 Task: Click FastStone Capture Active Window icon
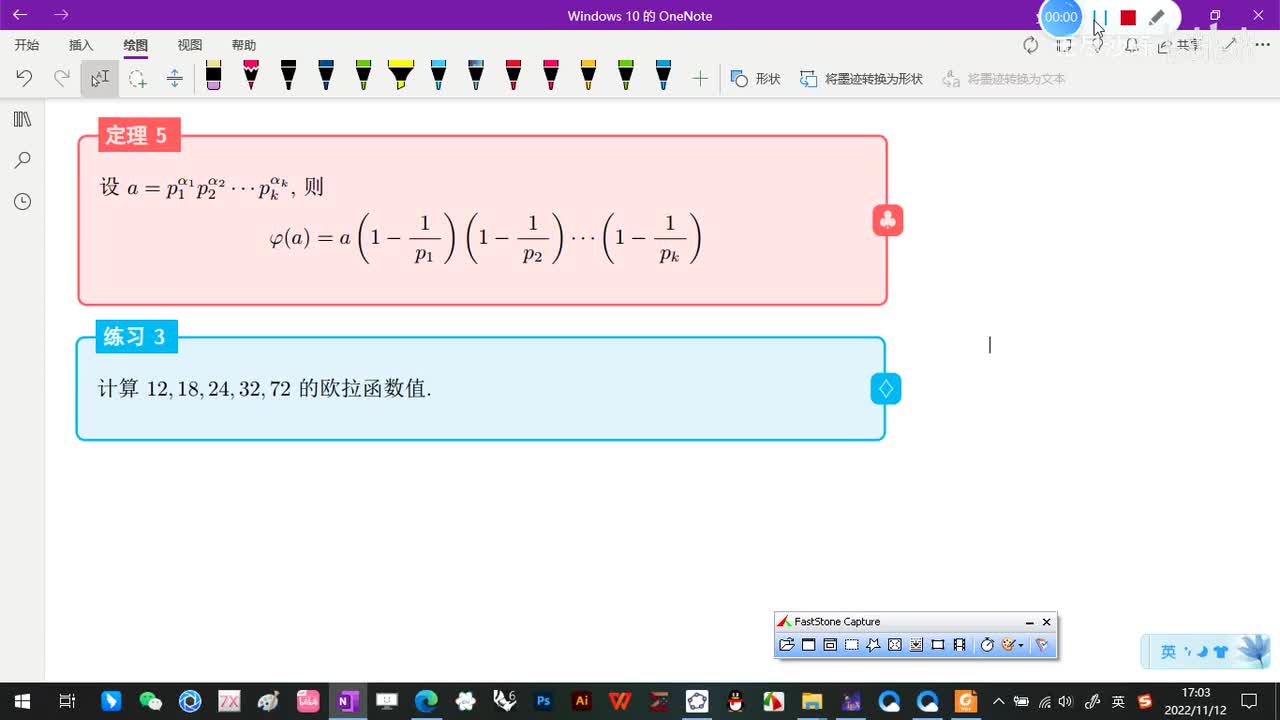click(x=808, y=645)
